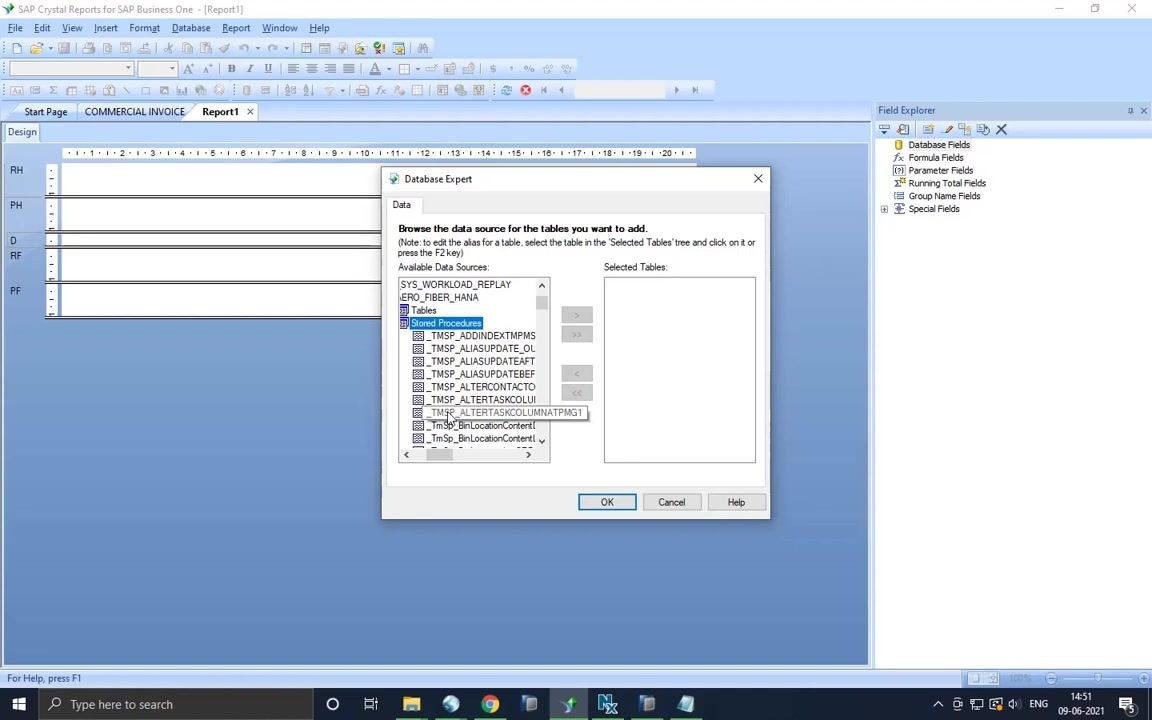This screenshot has height=720, width=1152.
Task: Switch to the COMMERCIAL INVOICE tab
Action: pos(134,112)
